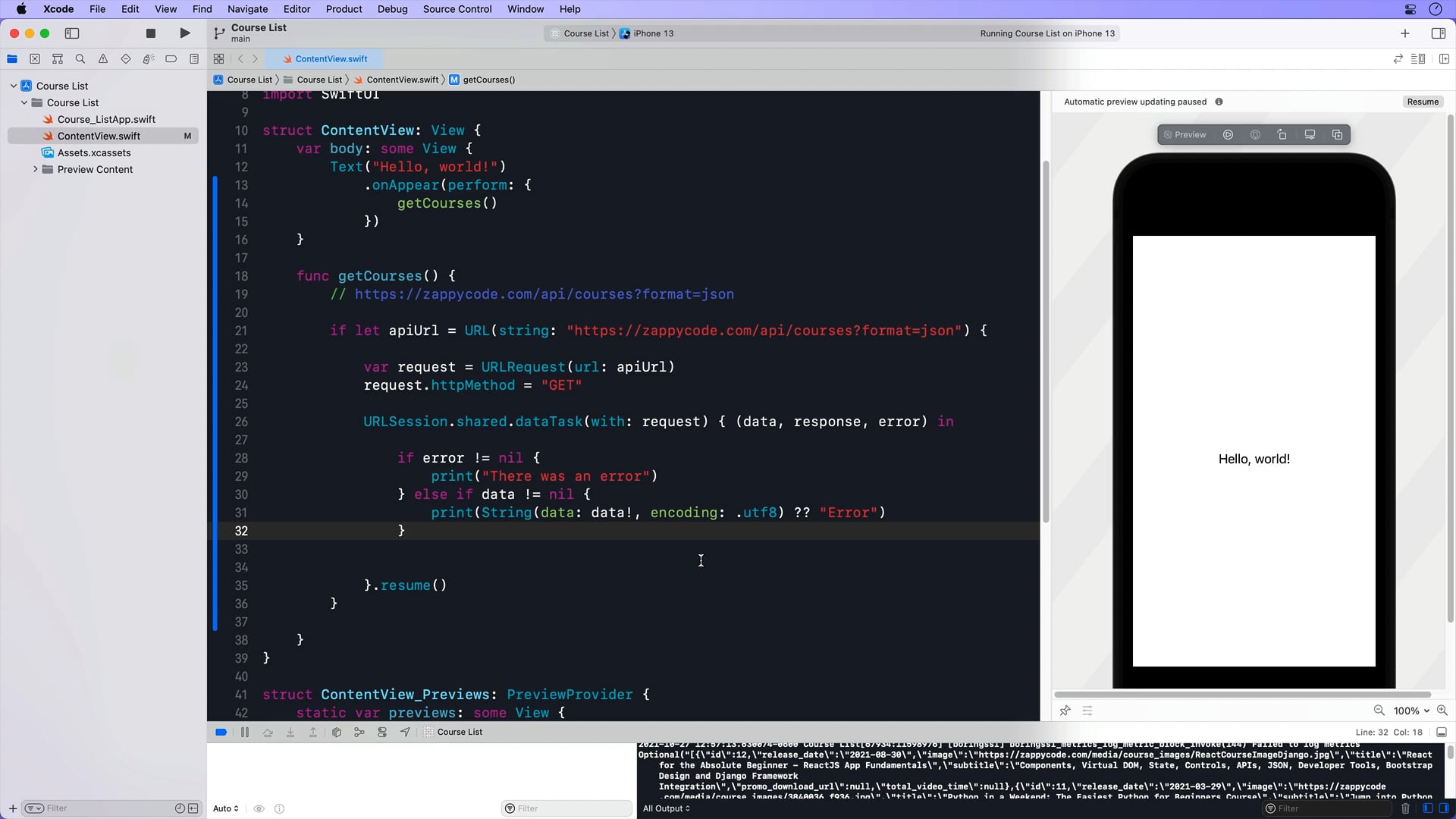Rotate the preview device

(1282, 135)
